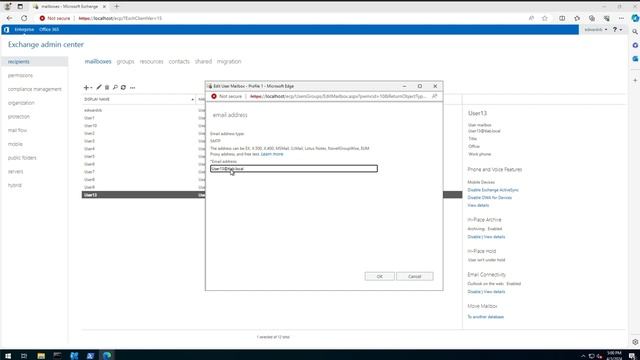
Task: Click the Favorites list icon in Edge toolbar
Action: click(x=577, y=18)
